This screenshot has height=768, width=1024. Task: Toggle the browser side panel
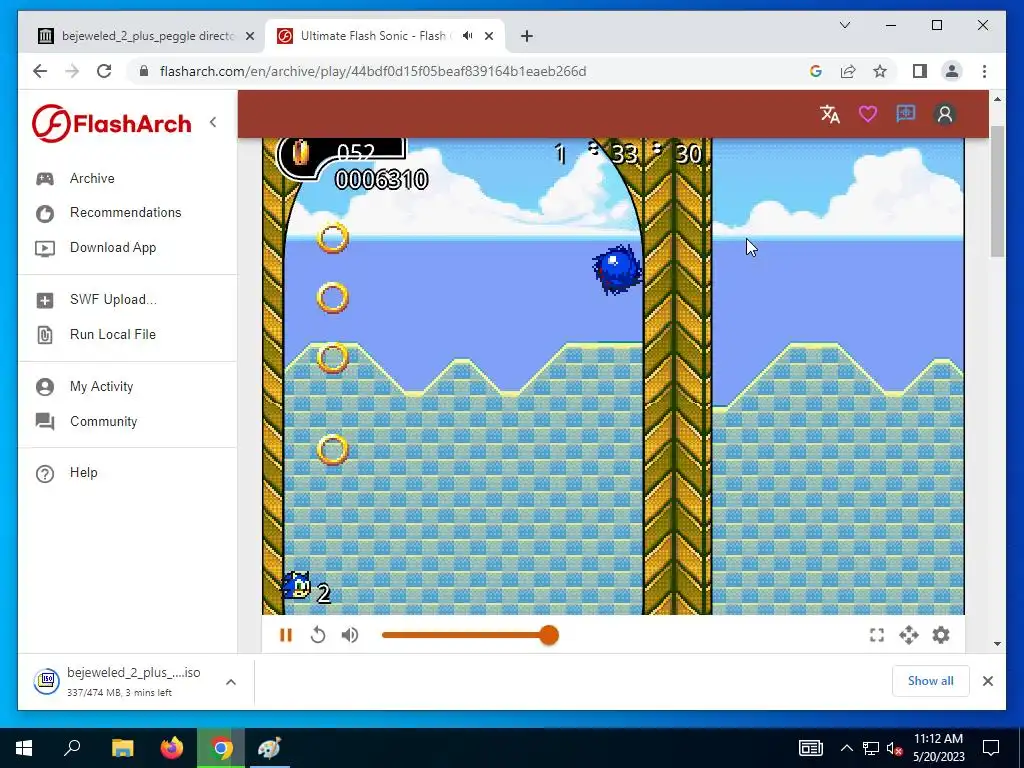pyautogui.click(x=920, y=71)
